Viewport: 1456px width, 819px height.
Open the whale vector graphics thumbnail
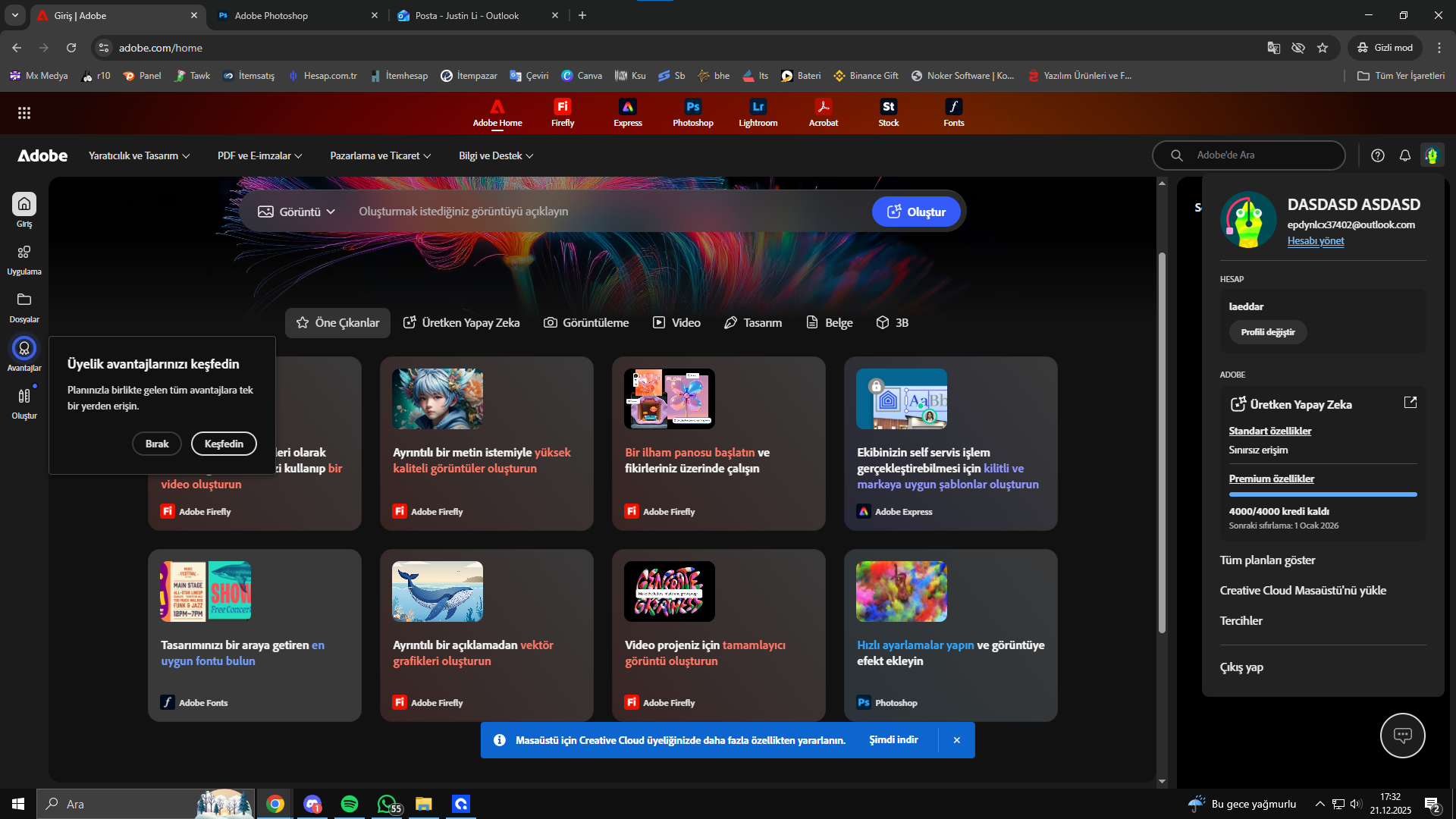tap(438, 591)
